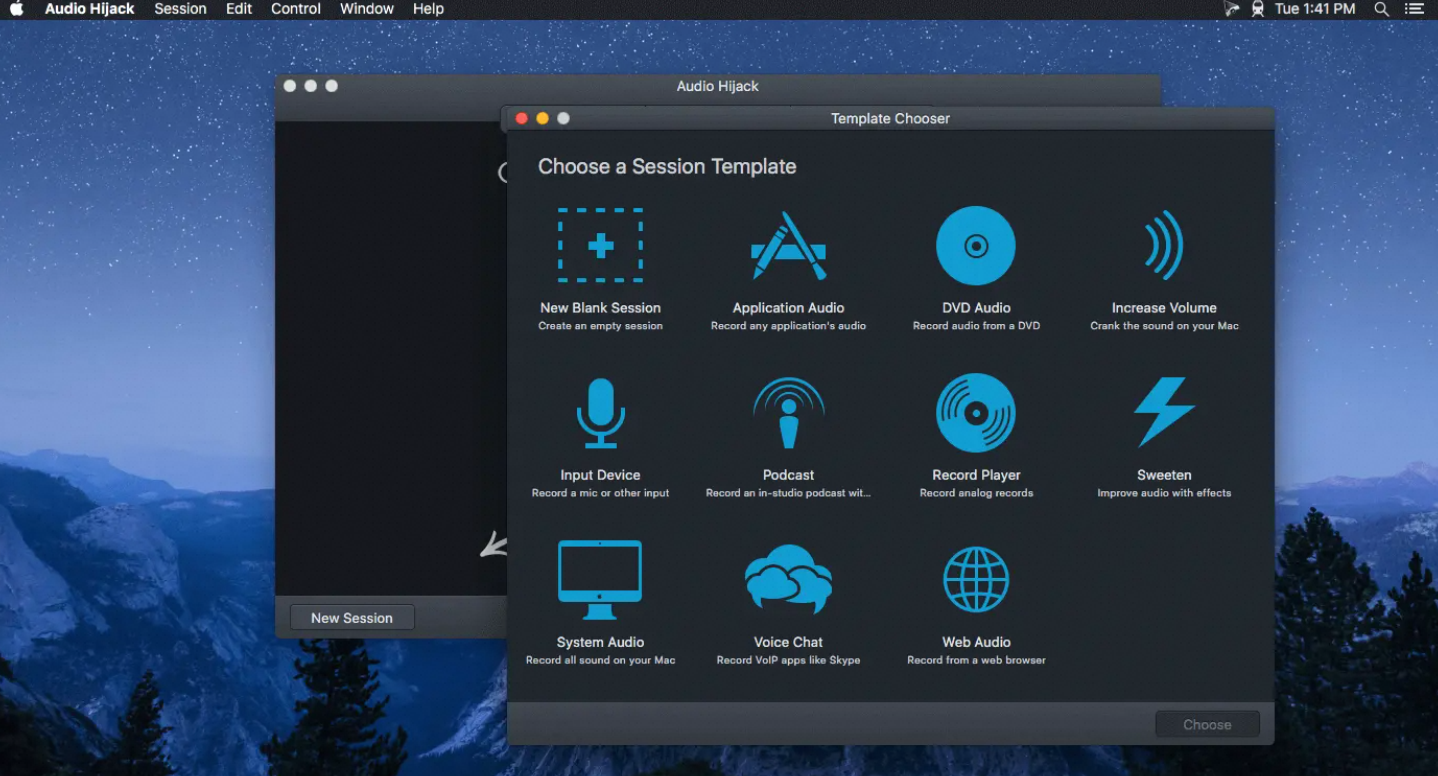Click the 'Record audio from a DVD' text

(976, 326)
